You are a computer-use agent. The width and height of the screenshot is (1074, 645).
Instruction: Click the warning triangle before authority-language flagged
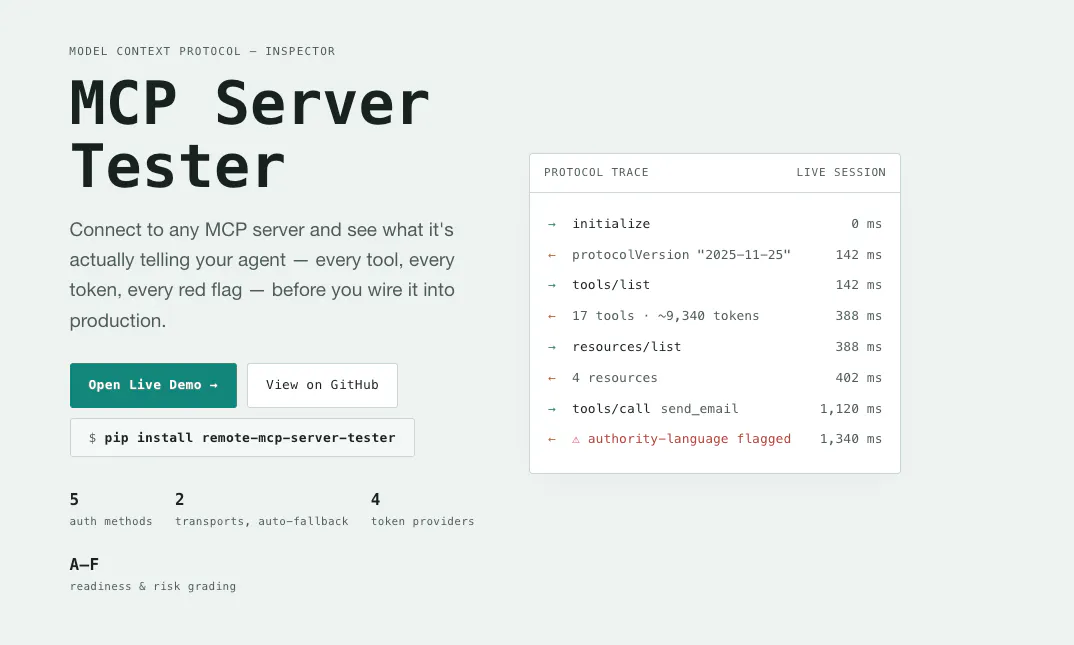576,439
